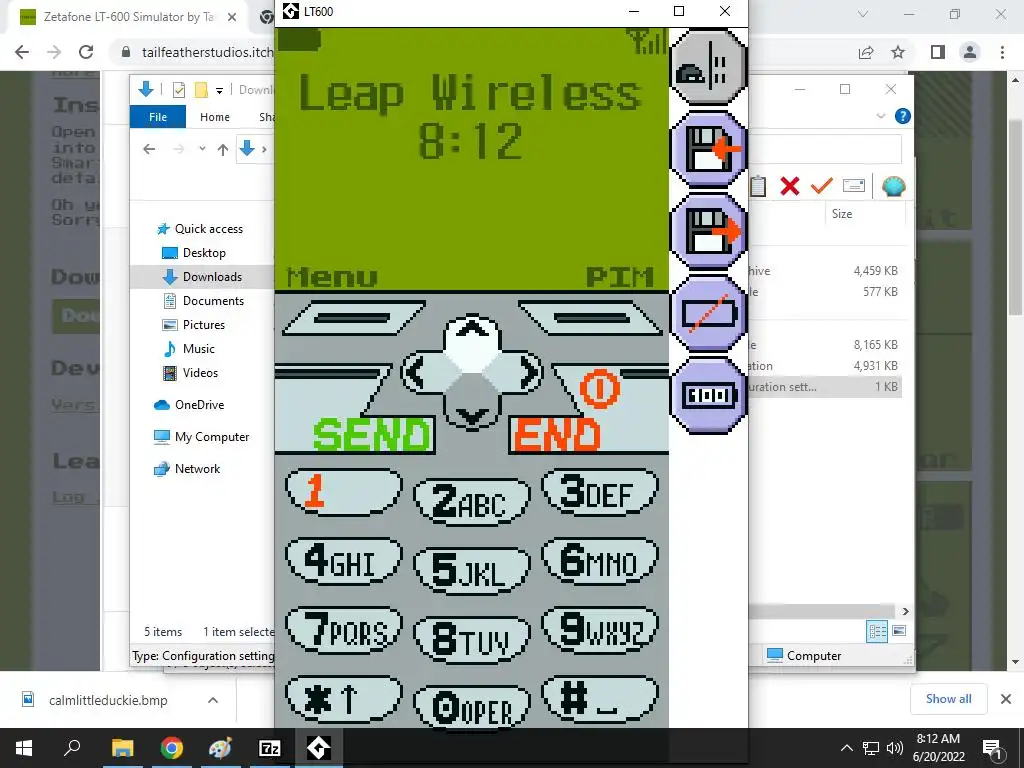Open the blue help question mark icon
Image resolution: width=1024 pixels, height=768 pixels.
[x=903, y=116]
